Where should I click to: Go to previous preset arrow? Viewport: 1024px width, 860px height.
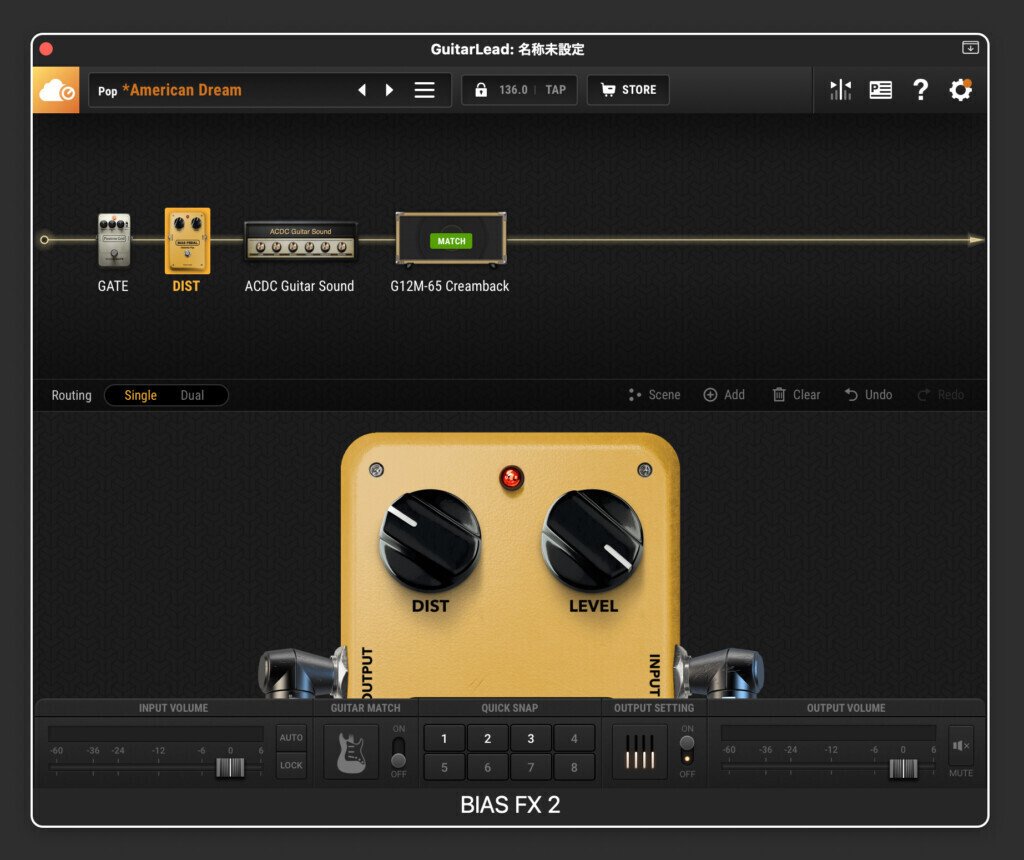[x=362, y=90]
